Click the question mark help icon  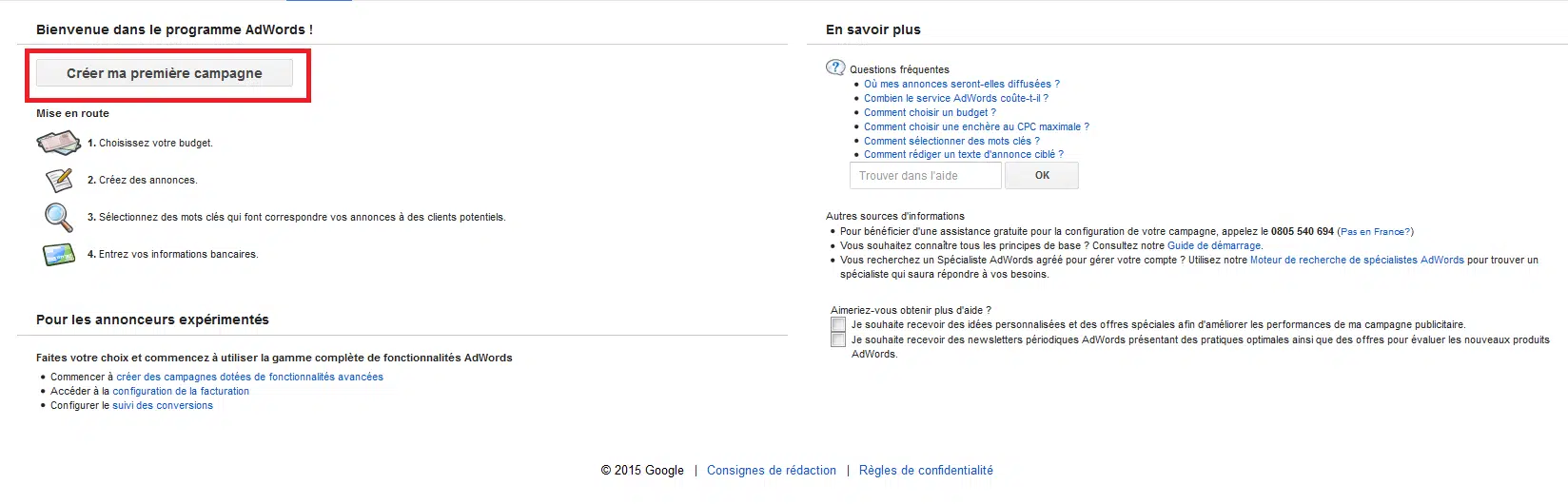click(x=835, y=68)
